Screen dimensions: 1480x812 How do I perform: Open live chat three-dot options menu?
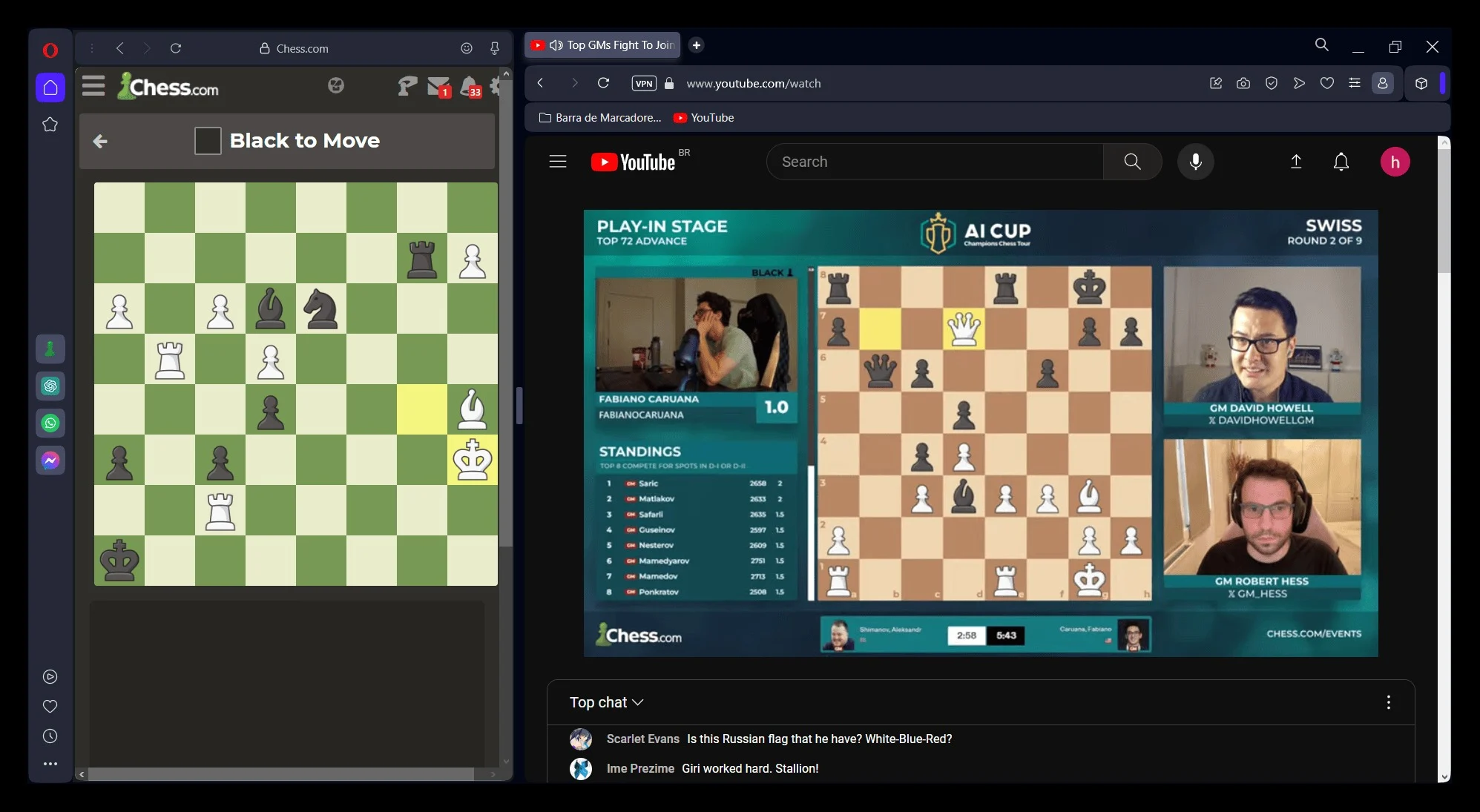[x=1388, y=702]
